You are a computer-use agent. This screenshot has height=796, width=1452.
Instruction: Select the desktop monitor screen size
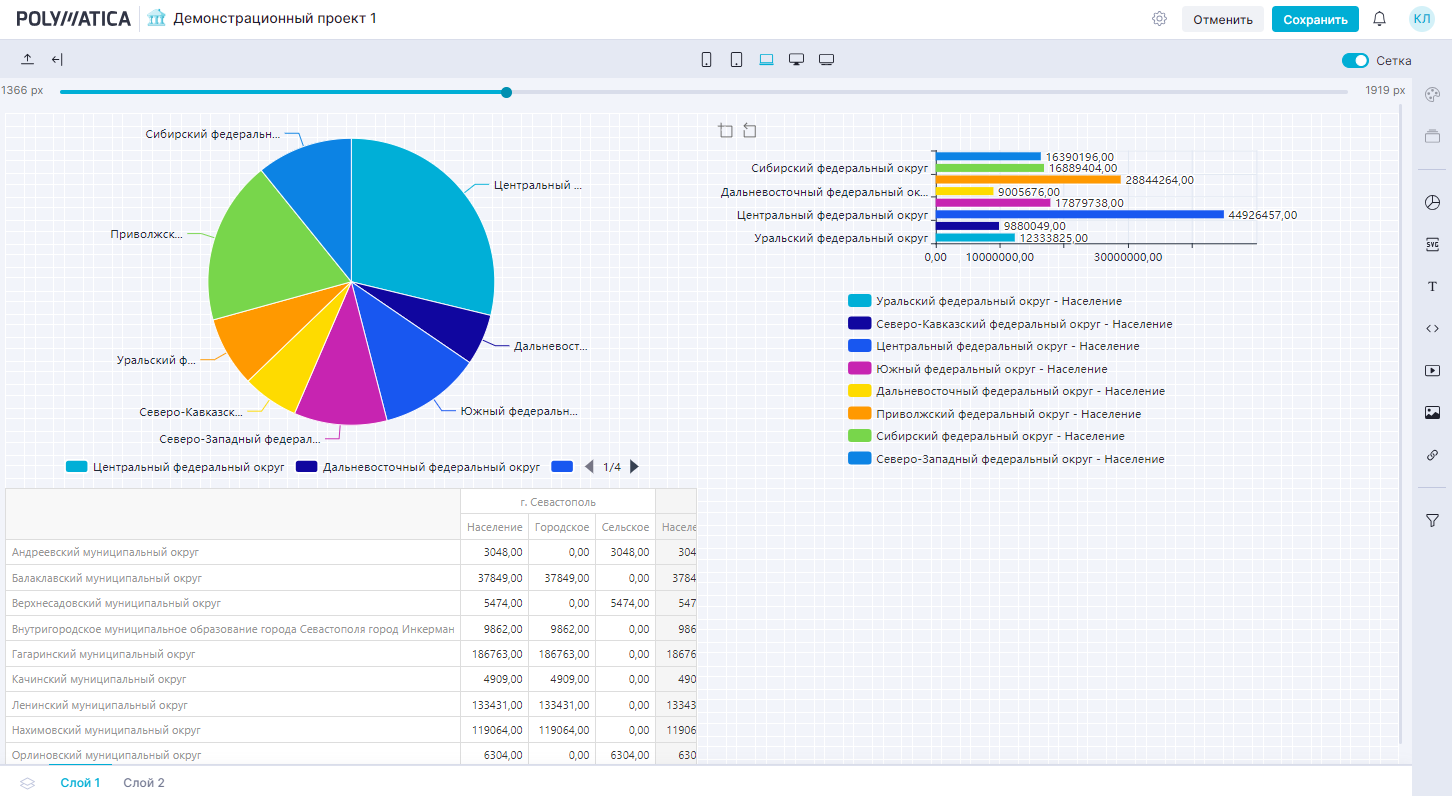coord(796,60)
